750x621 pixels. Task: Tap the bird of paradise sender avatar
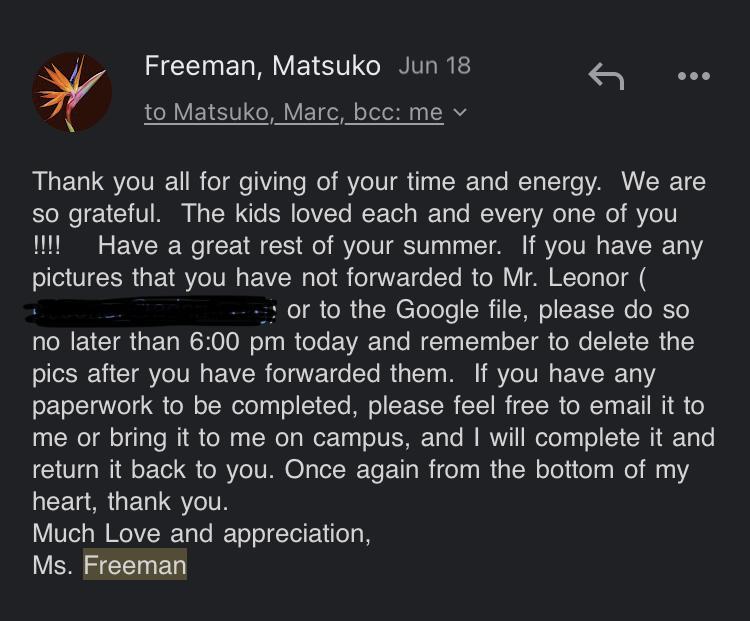click(x=72, y=92)
